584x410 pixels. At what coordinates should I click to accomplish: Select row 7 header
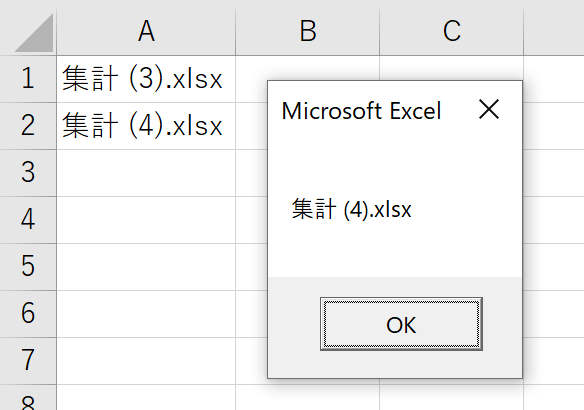click(28, 361)
